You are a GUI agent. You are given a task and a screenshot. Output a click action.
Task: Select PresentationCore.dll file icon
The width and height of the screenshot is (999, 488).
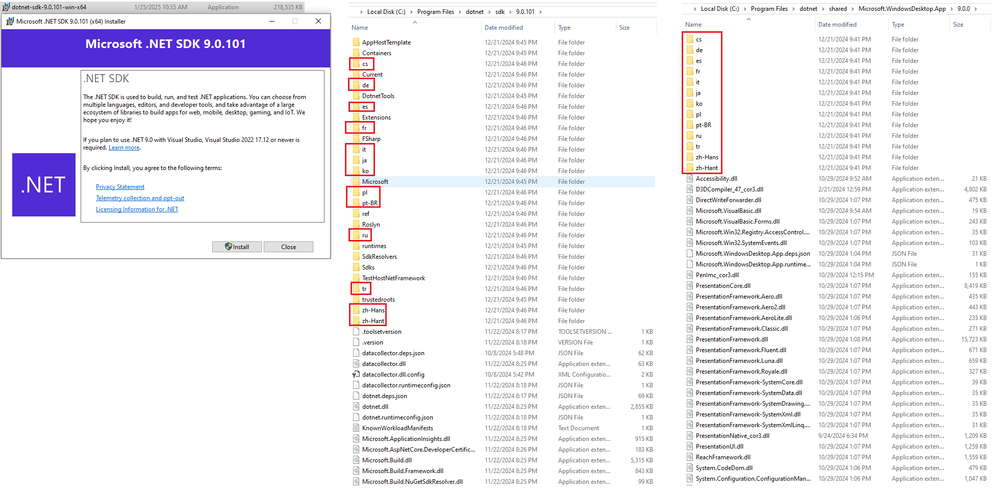690,285
